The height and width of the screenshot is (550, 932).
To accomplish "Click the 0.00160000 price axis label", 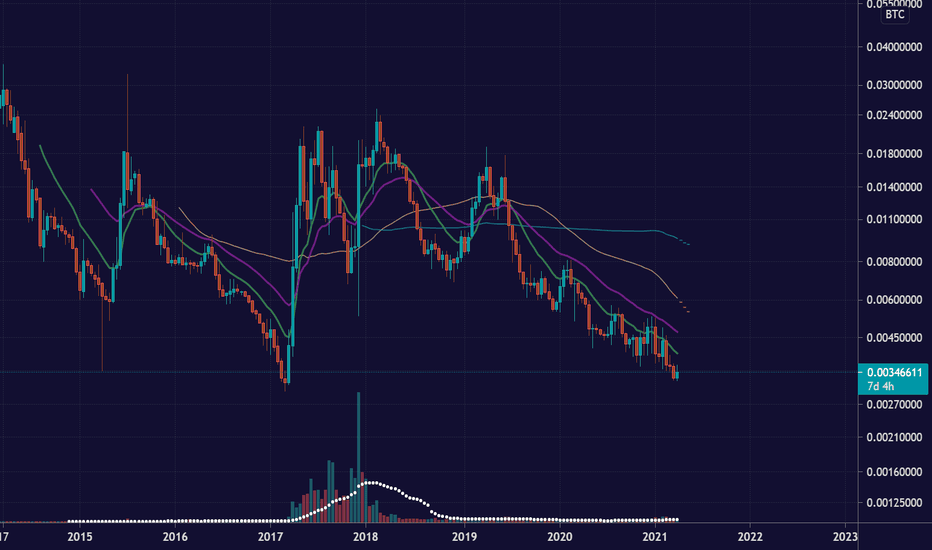I will [895, 472].
